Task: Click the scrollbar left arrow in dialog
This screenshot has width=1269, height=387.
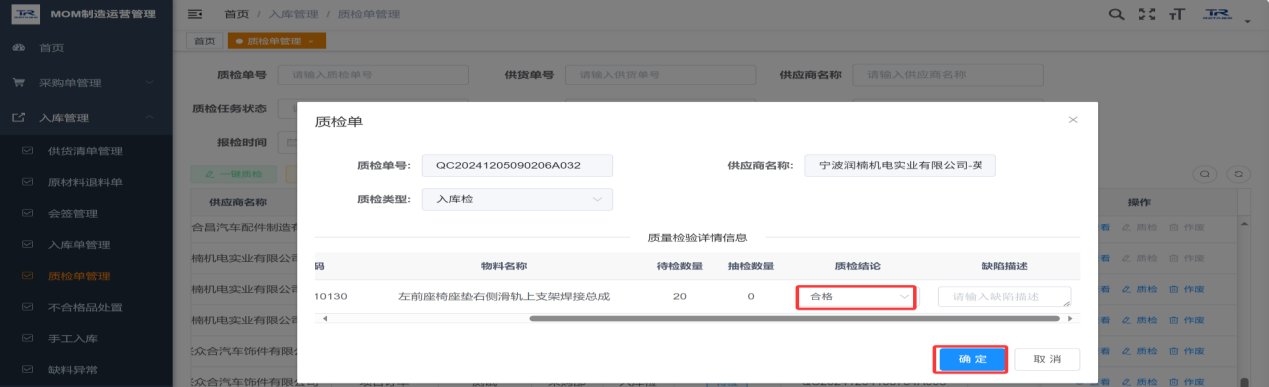Action: coord(324,318)
